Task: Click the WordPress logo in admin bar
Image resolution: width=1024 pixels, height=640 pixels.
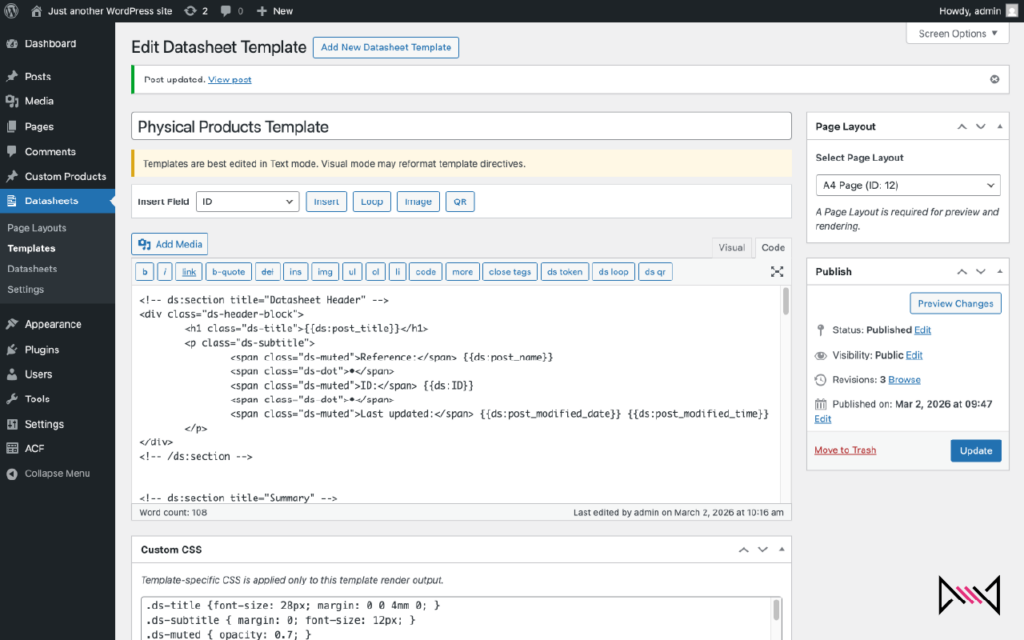Action: (x=12, y=11)
